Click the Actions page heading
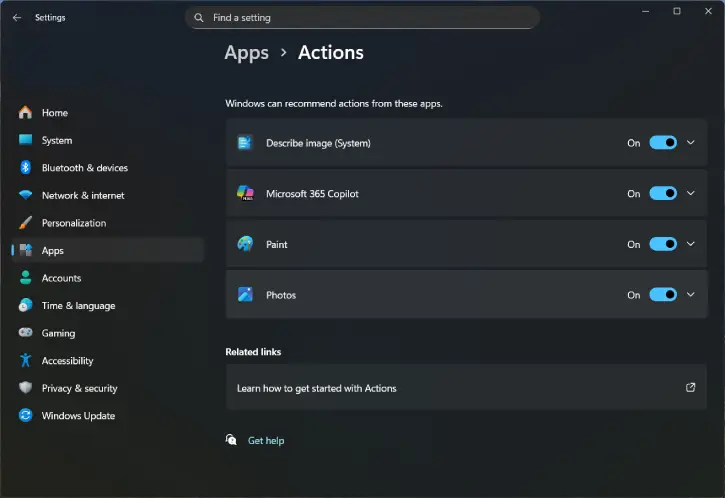Image resolution: width=725 pixels, height=498 pixels. [x=331, y=52]
